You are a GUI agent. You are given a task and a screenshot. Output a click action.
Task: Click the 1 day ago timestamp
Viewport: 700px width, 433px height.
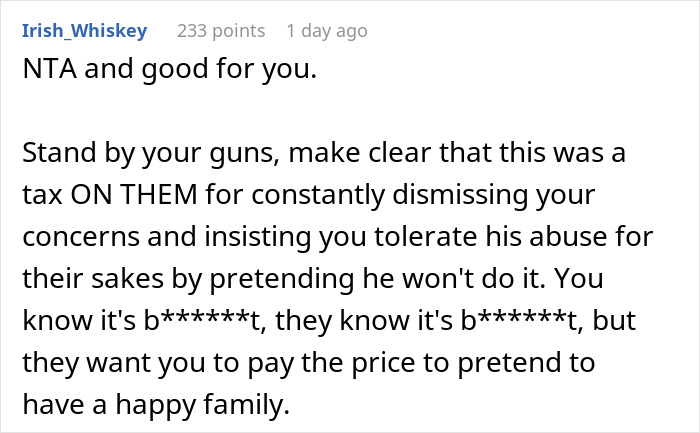coord(326,31)
